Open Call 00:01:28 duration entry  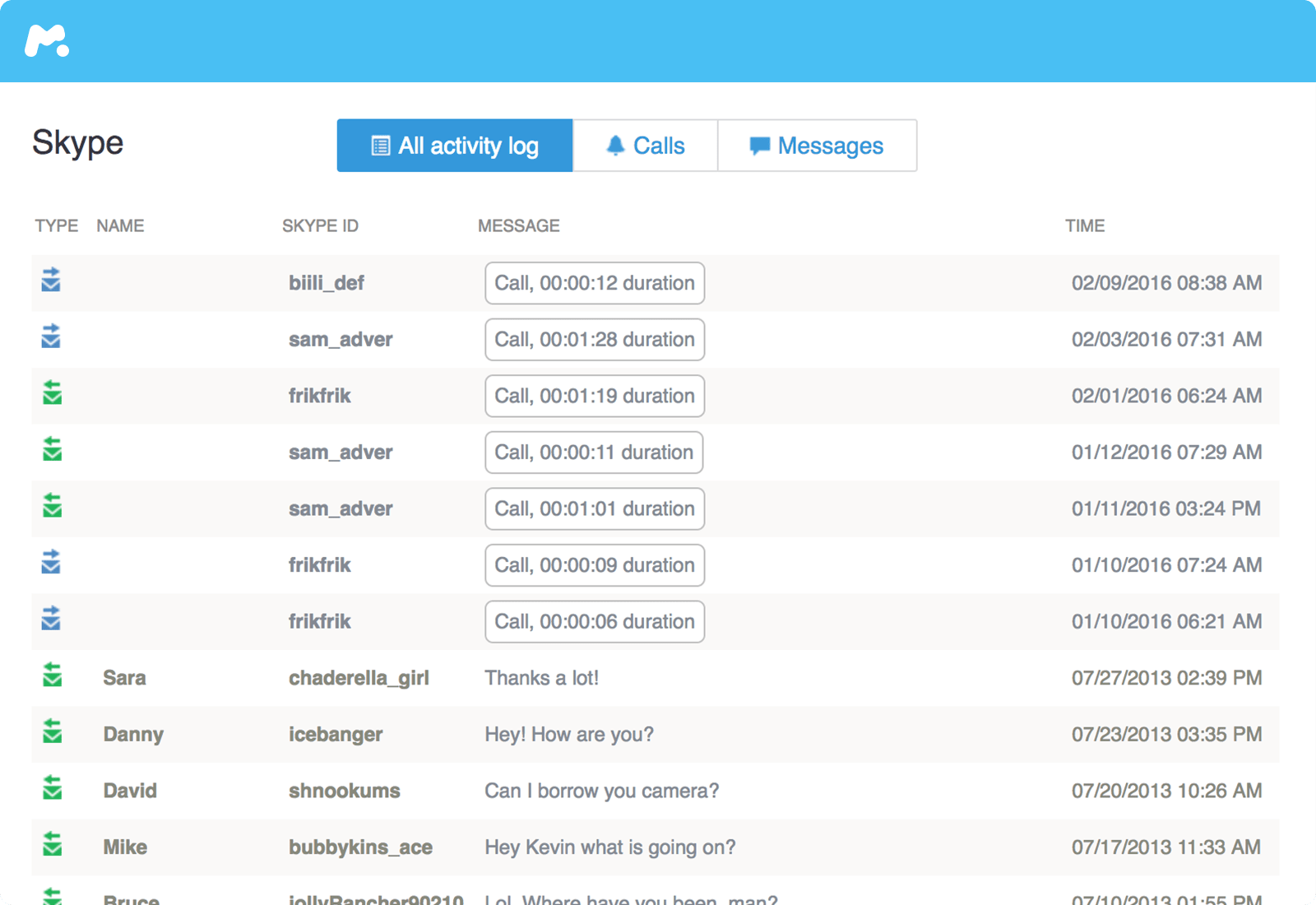(595, 340)
